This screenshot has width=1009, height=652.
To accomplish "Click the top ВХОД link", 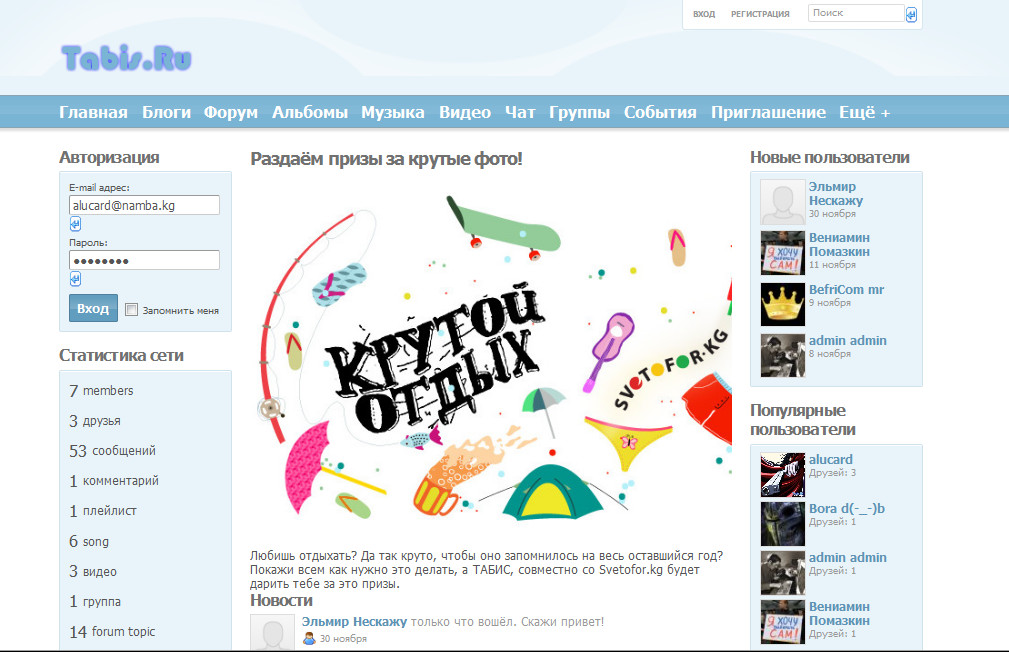I will 704,14.
